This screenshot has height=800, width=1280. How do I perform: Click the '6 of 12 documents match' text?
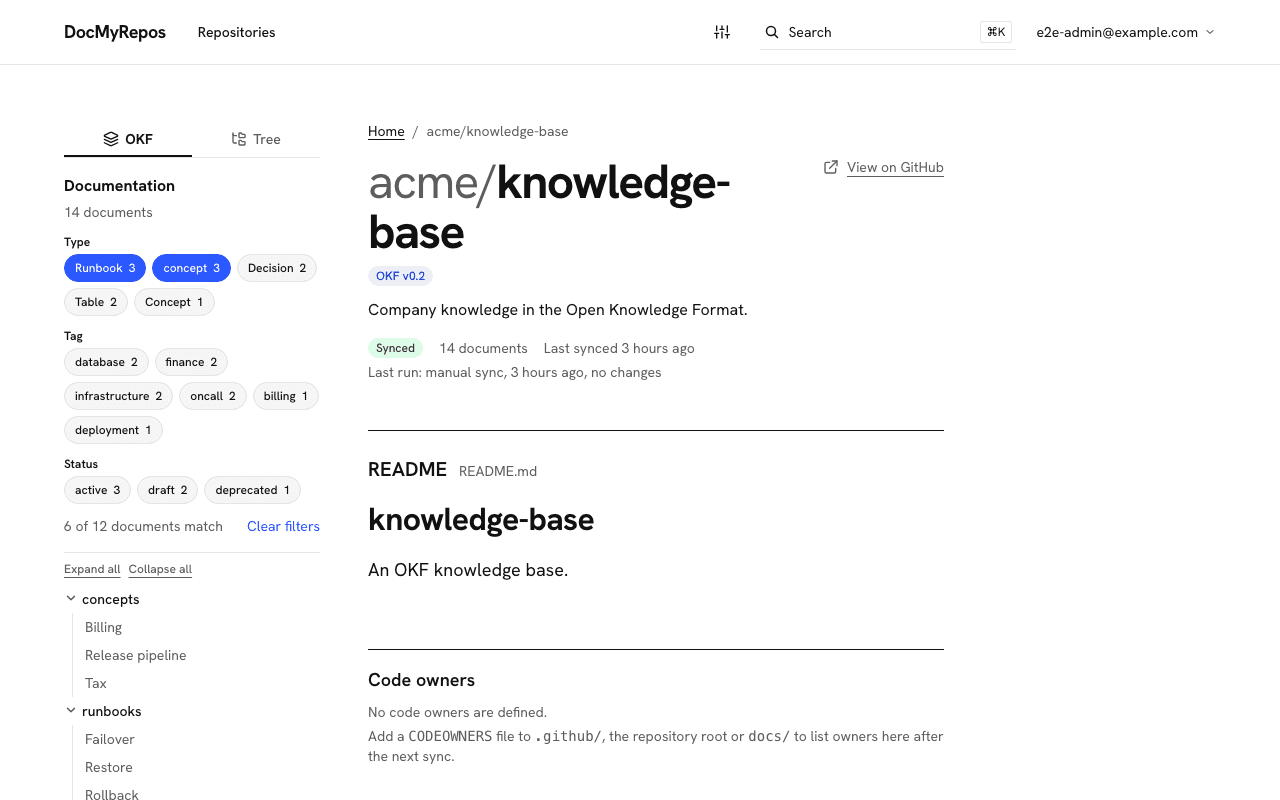(x=143, y=526)
